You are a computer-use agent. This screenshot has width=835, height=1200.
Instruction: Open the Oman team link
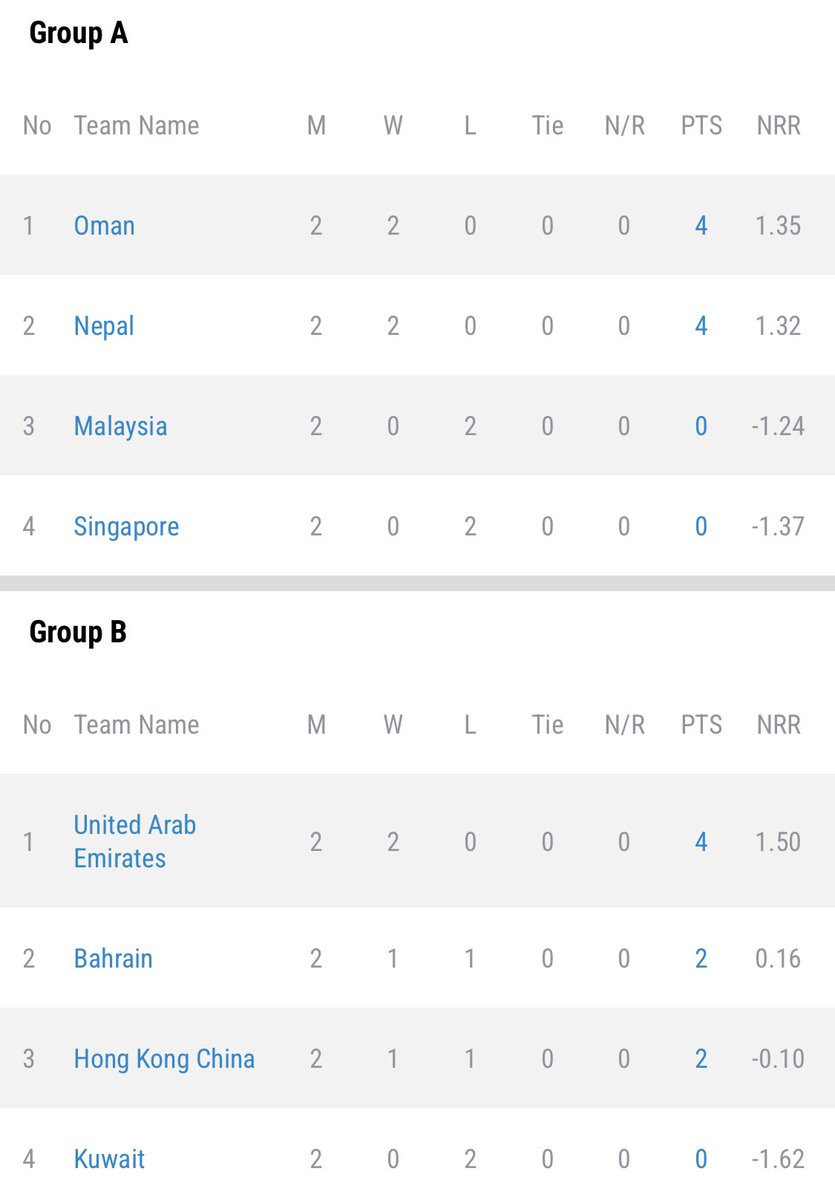tap(104, 226)
